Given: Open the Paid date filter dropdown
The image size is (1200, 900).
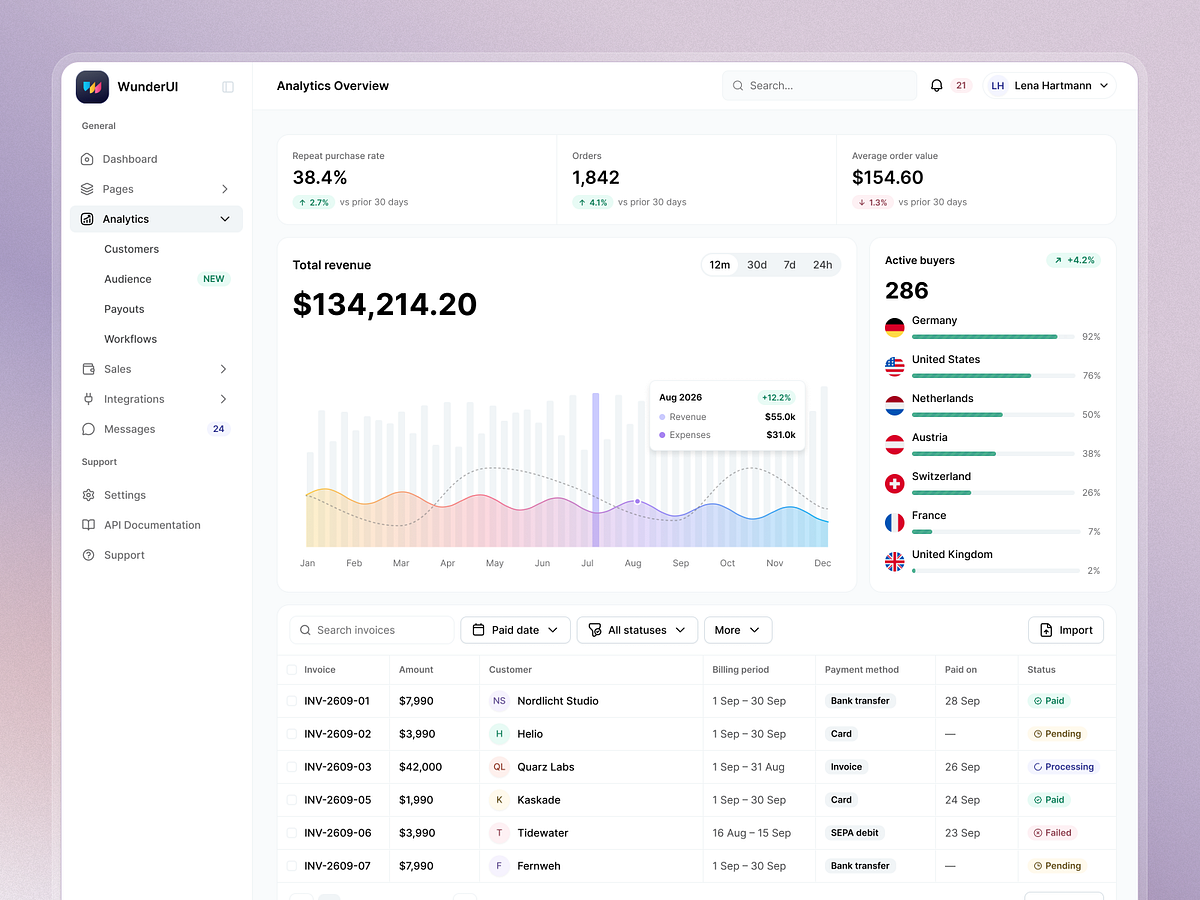Looking at the screenshot, I should point(516,630).
